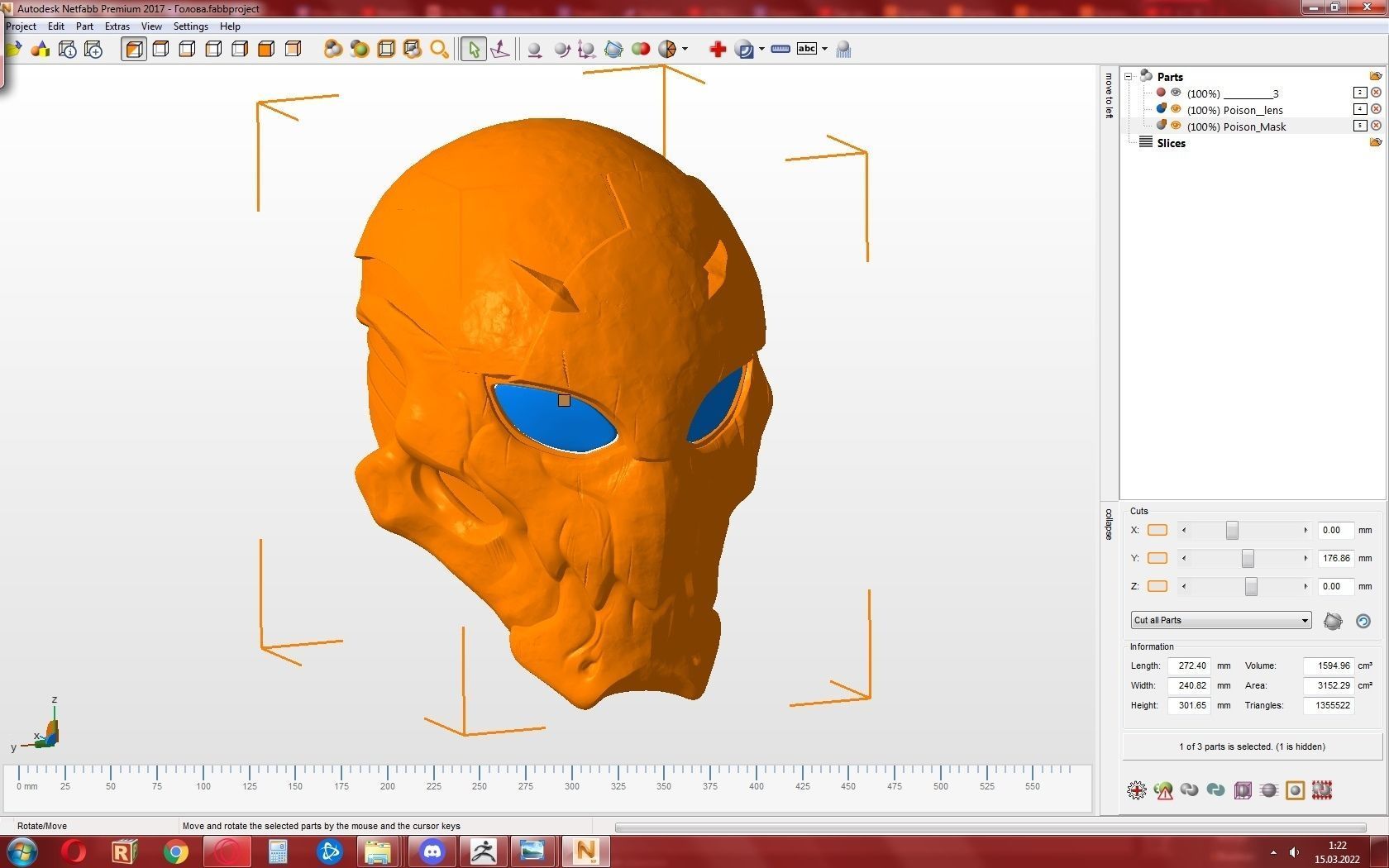Image resolution: width=1389 pixels, height=868 pixels.
Task: Select the green arrow selection mode
Action: point(473,50)
